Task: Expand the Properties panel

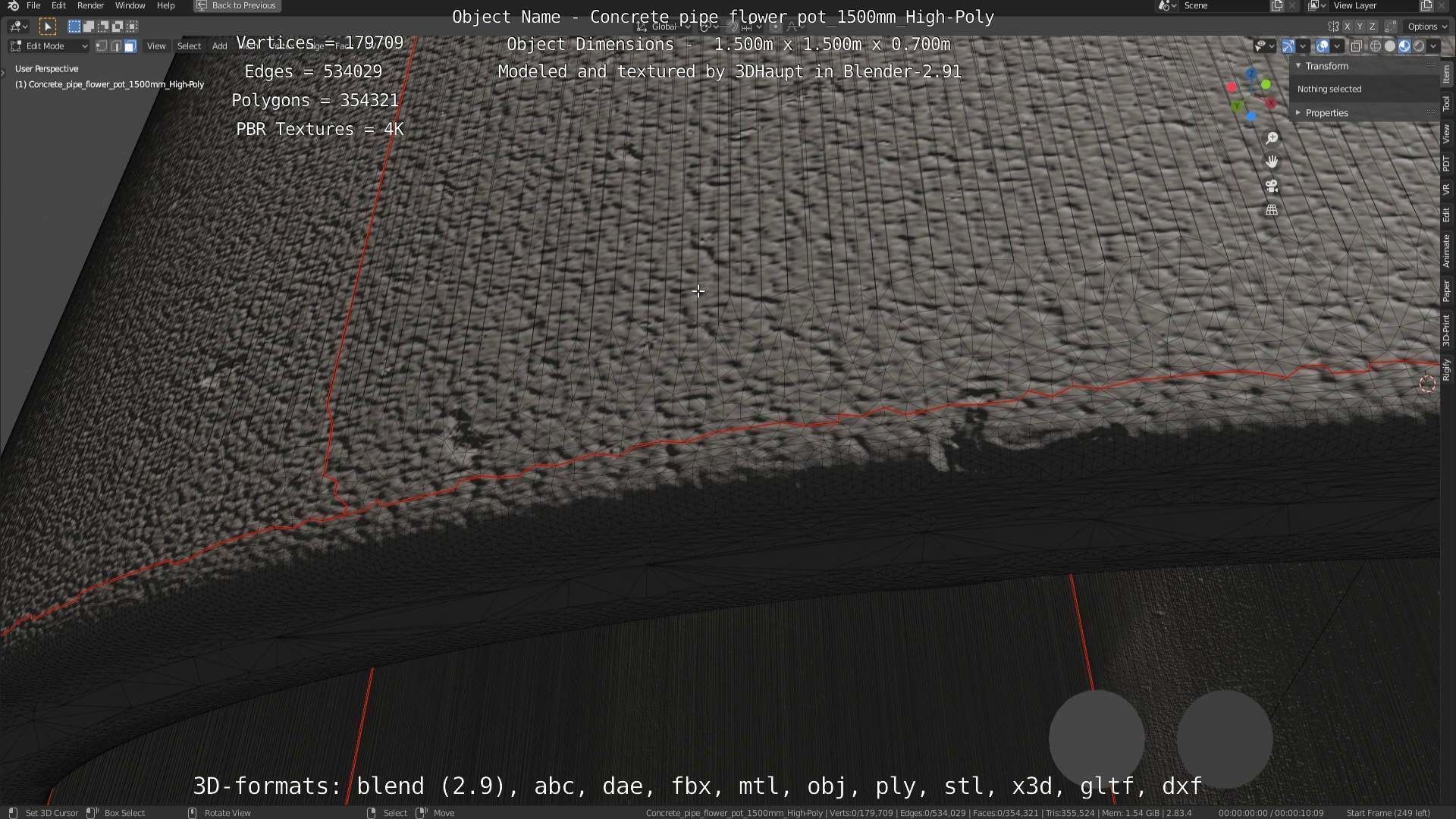Action: (x=1326, y=113)
